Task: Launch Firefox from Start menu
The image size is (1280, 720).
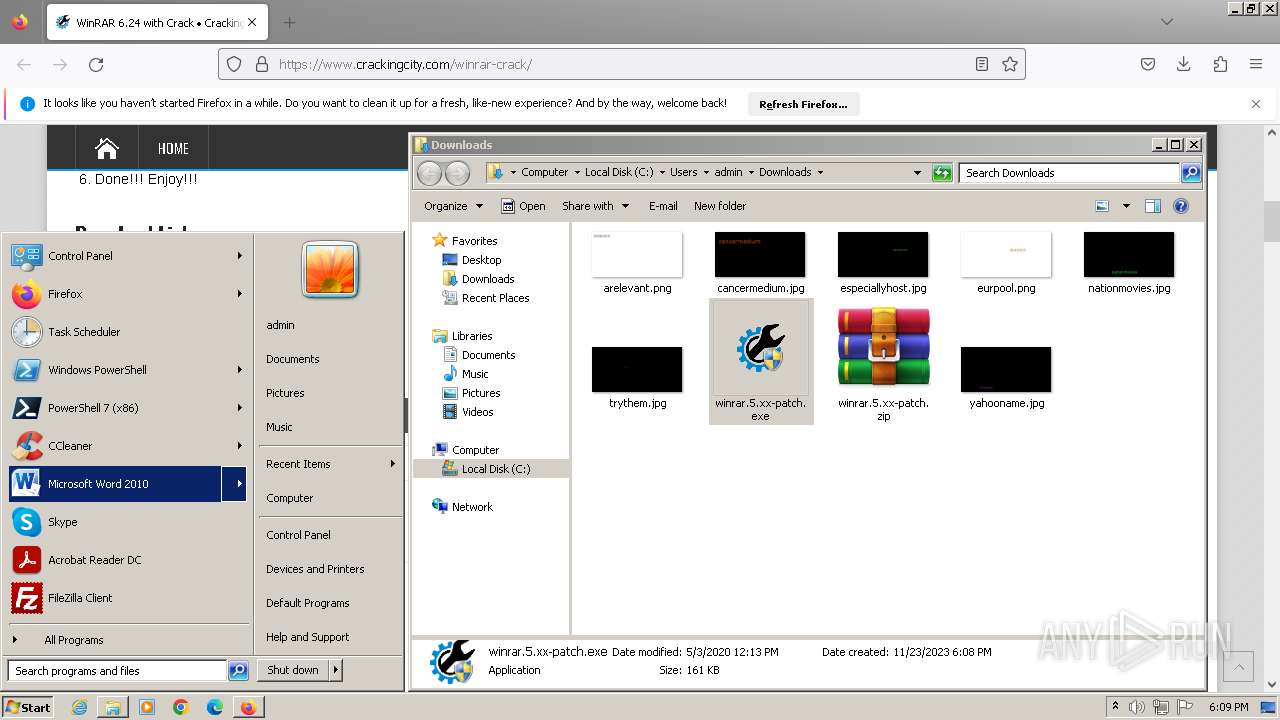Action: (x=128, y=294)
